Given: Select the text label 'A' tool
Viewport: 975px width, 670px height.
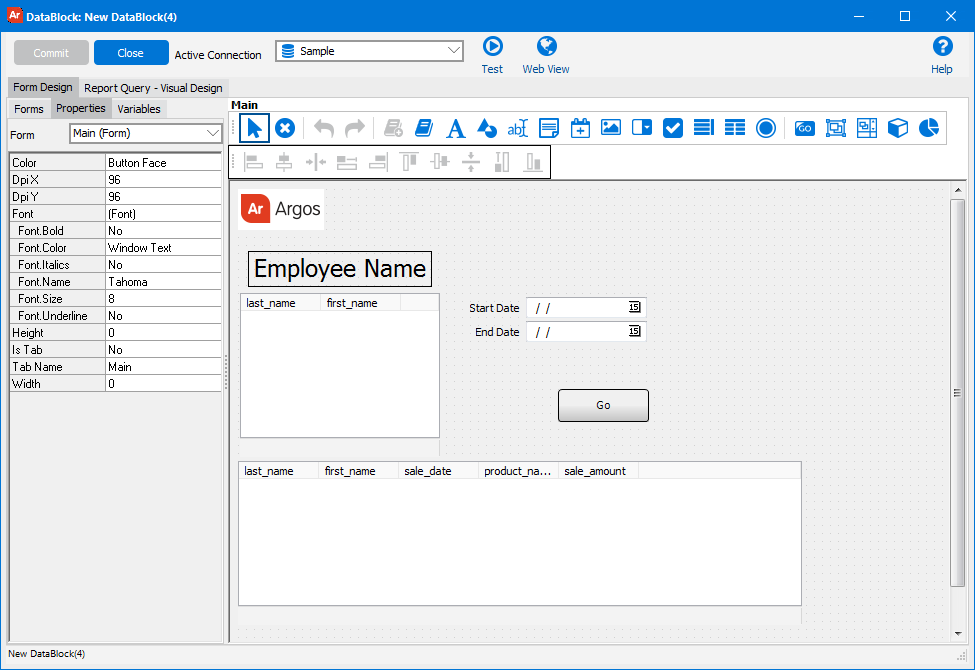Looking at the screenshot, I should 456,128.
